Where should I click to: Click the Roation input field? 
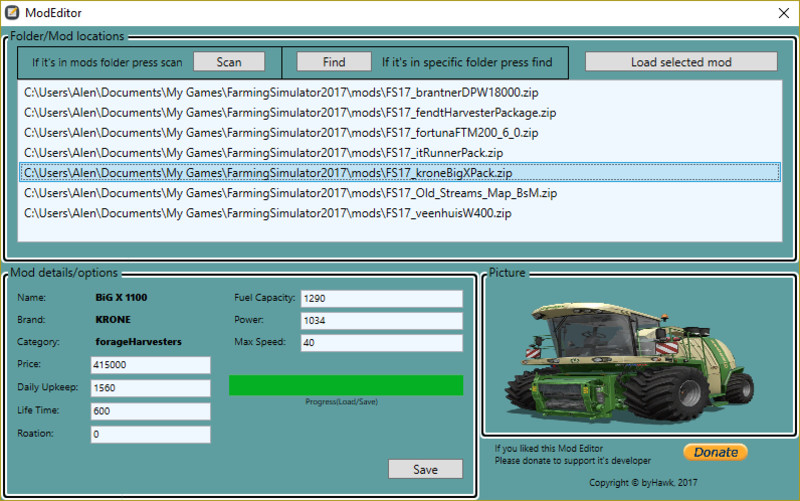click(150, 434)
